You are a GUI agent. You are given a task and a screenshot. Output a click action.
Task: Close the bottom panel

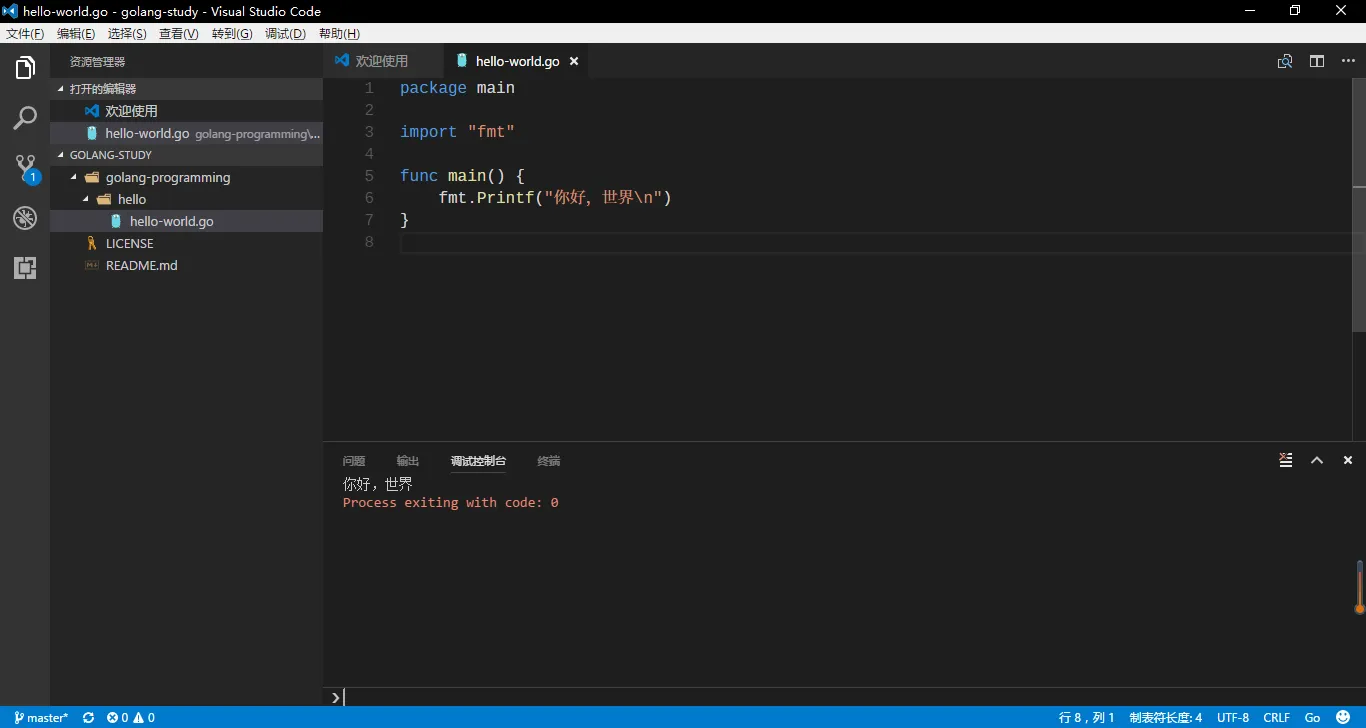(1348, 460)
